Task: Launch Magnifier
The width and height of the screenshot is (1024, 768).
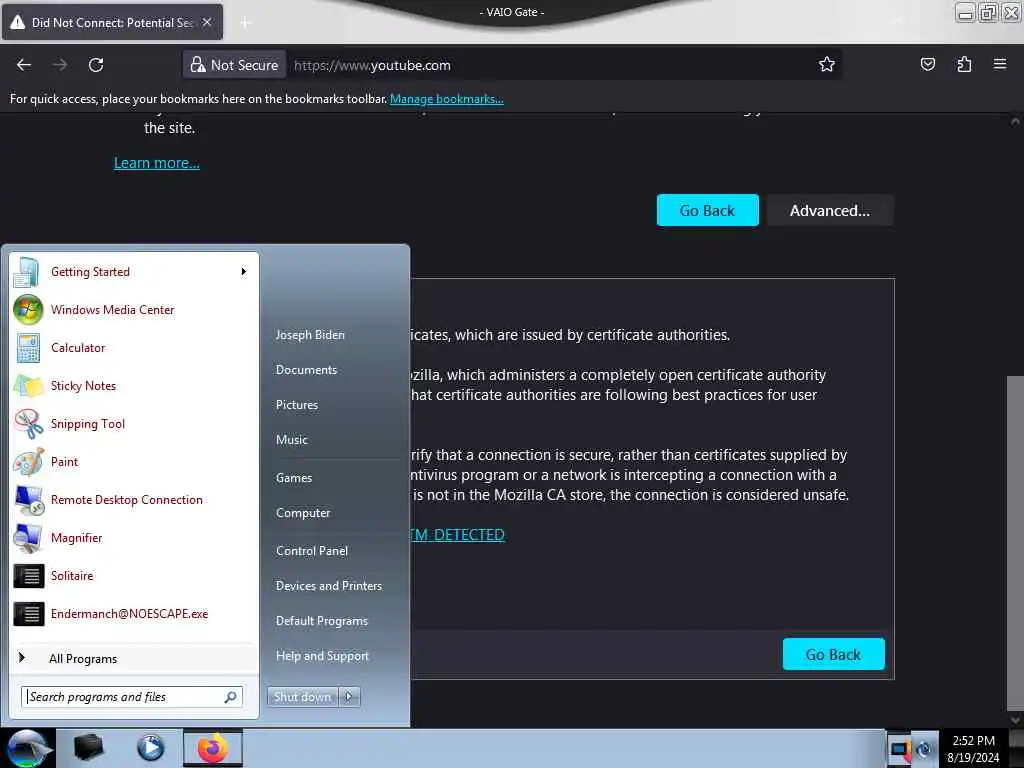Action: coord(134,537)
